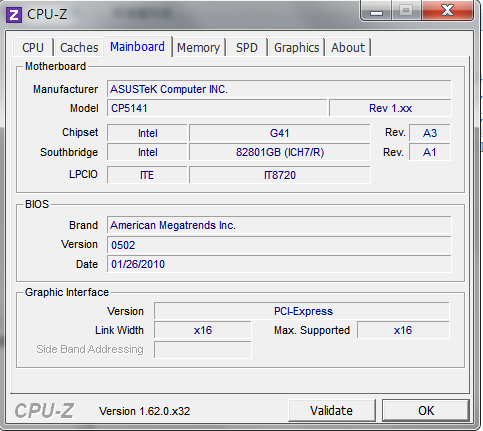Click the Intel southbridge vendor field
The image size is (483, 431).
[147, 152]
